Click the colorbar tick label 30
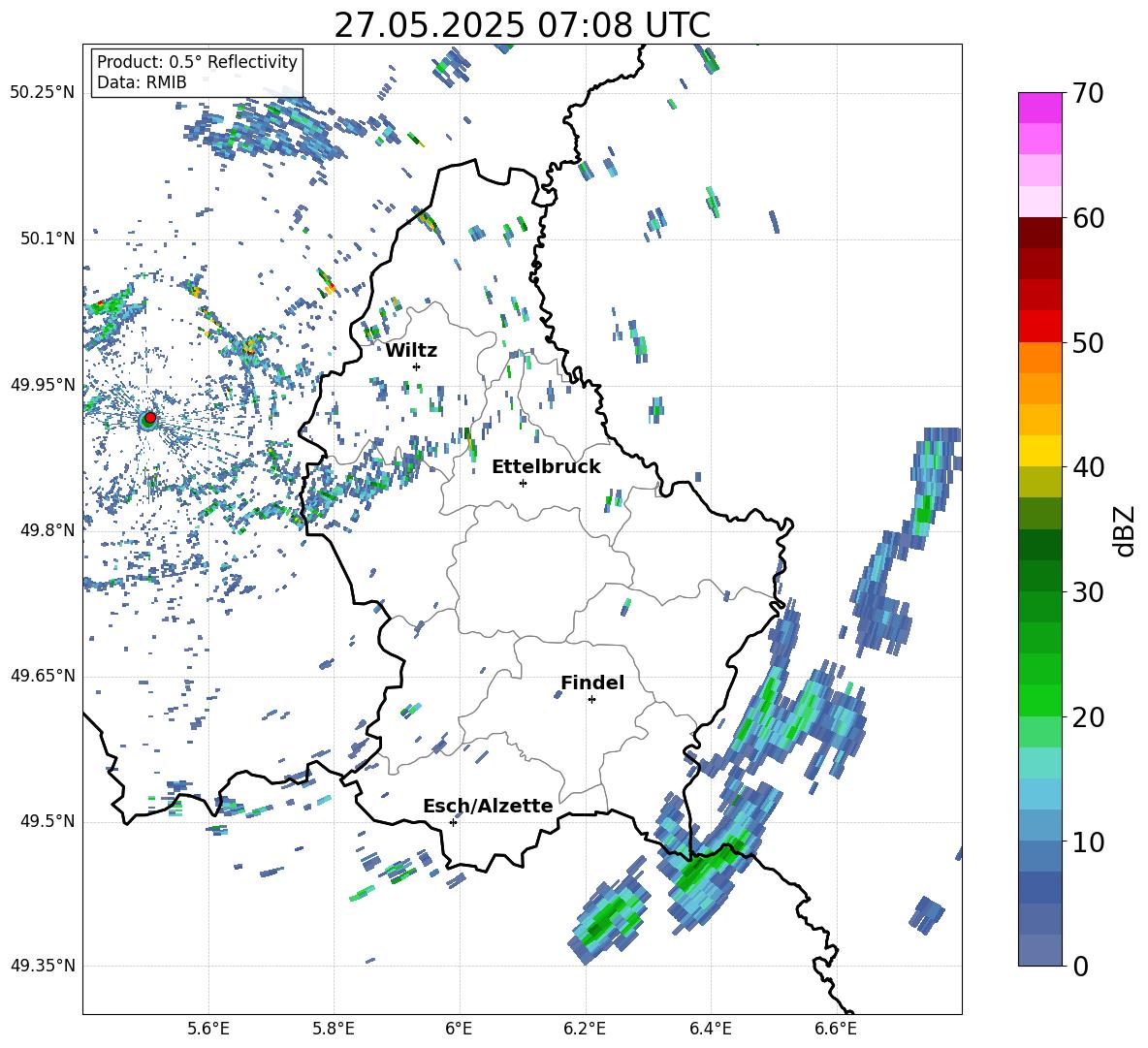The width and height of the screenshot is (1148, 1048). pos(1087,592)
